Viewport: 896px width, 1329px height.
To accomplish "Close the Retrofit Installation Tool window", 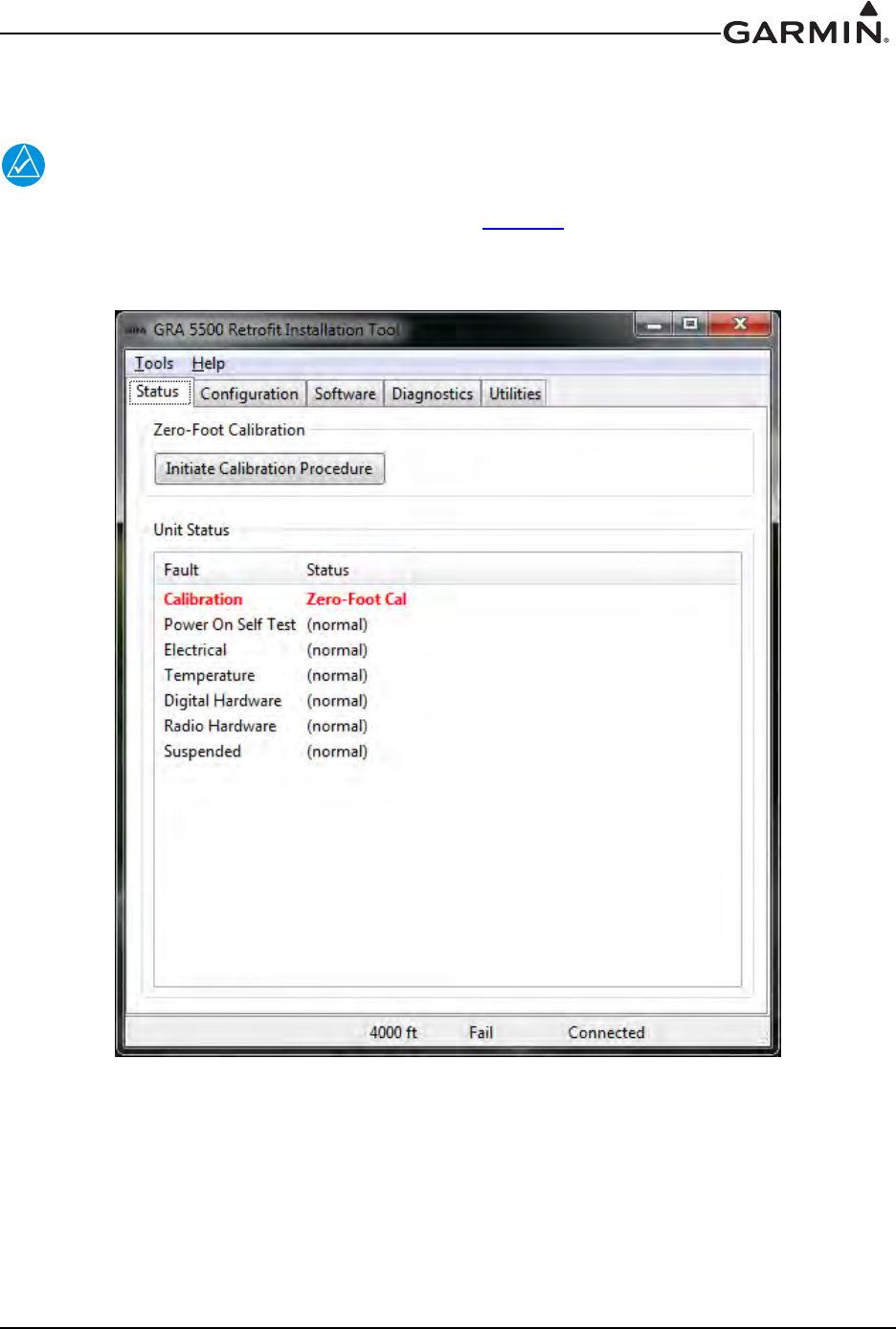I will coord(739,325).
